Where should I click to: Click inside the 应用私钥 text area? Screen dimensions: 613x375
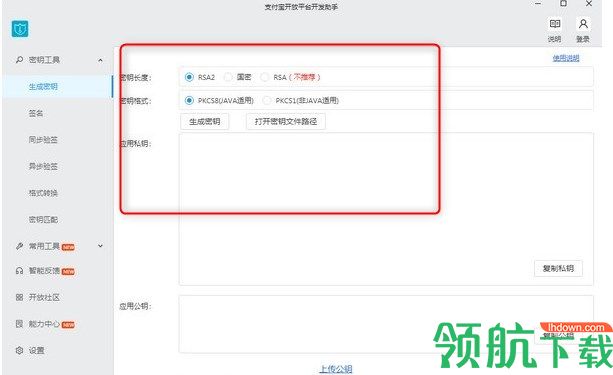point(386,209)
